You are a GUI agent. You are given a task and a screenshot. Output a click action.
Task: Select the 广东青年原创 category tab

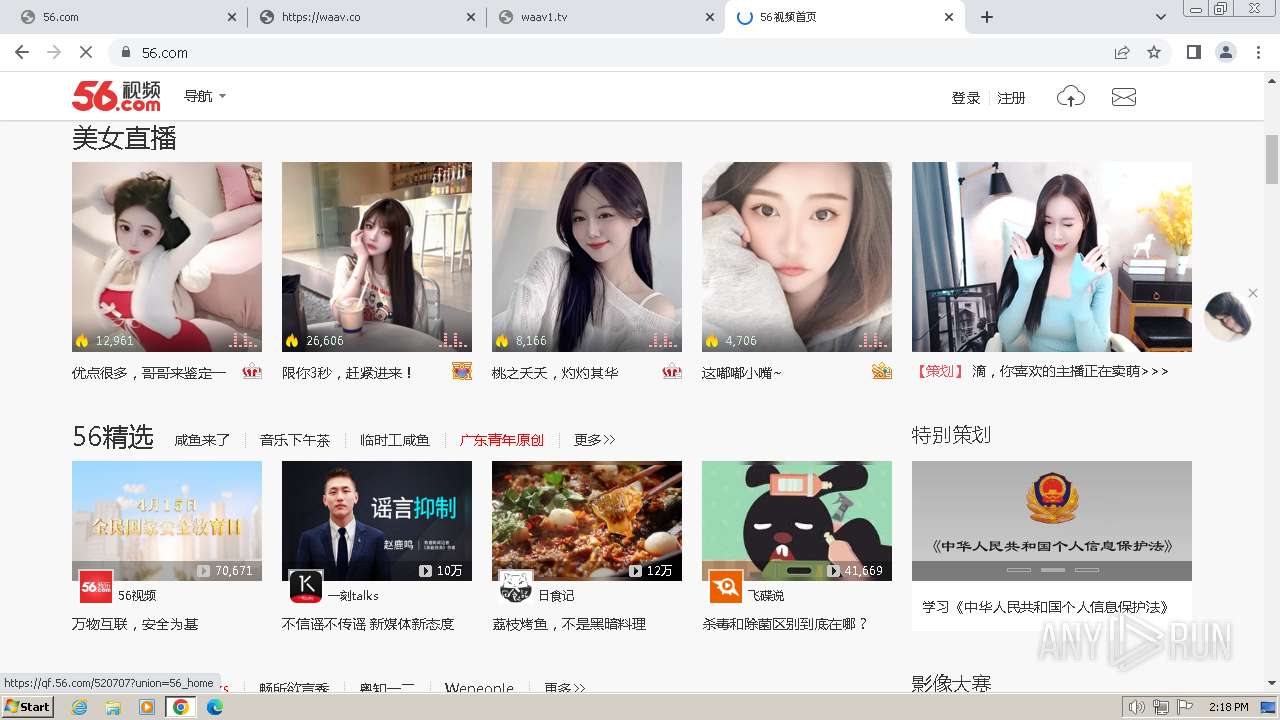tap(502, 440)
